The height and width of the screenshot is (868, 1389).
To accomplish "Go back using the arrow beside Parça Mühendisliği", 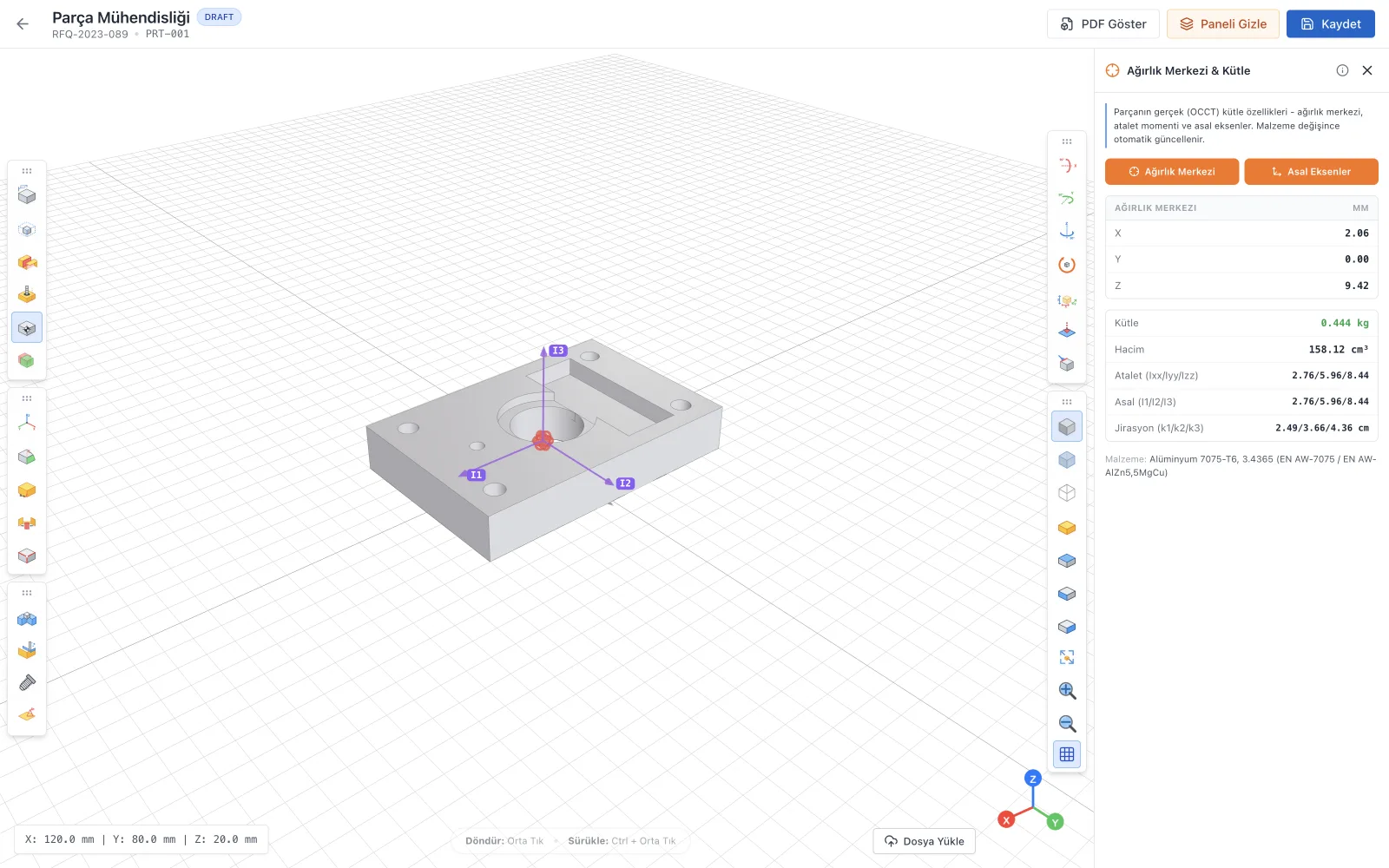I will pos(23,24).
